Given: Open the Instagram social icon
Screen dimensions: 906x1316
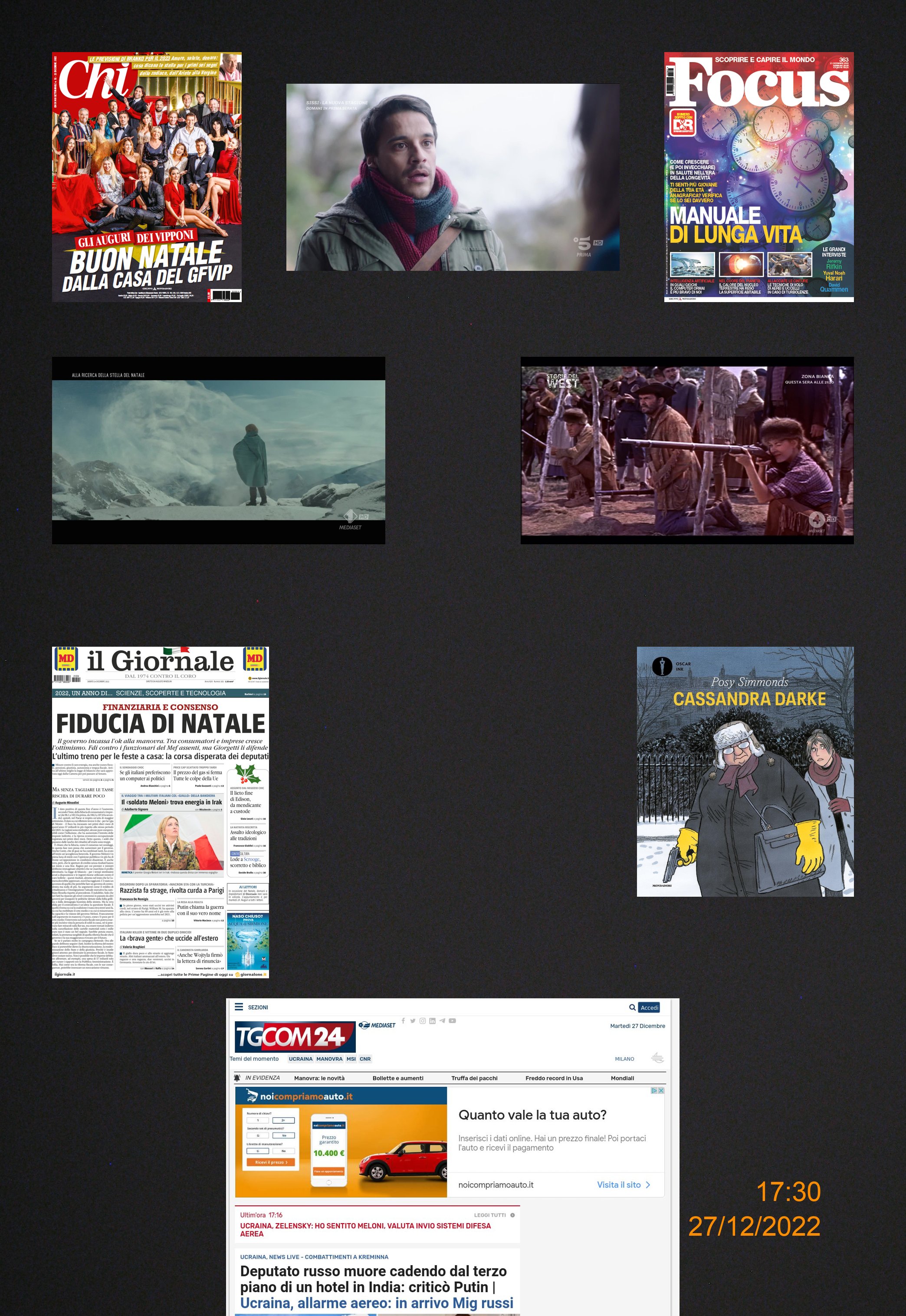Looking at the screenshot, I should pos(422,1021).
